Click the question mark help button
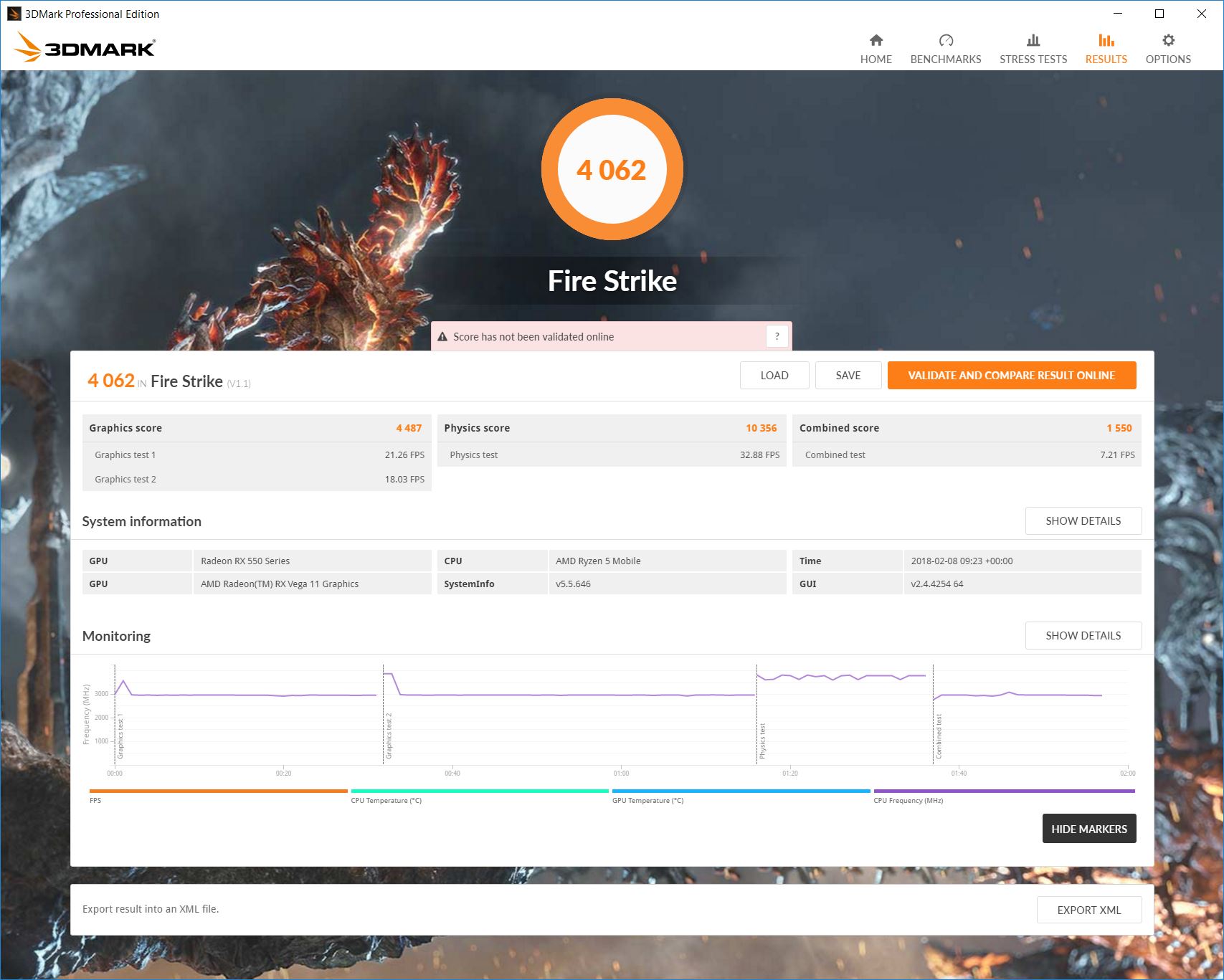The width and height of the screenshot is (1224, 980). (x=777, y=336)
